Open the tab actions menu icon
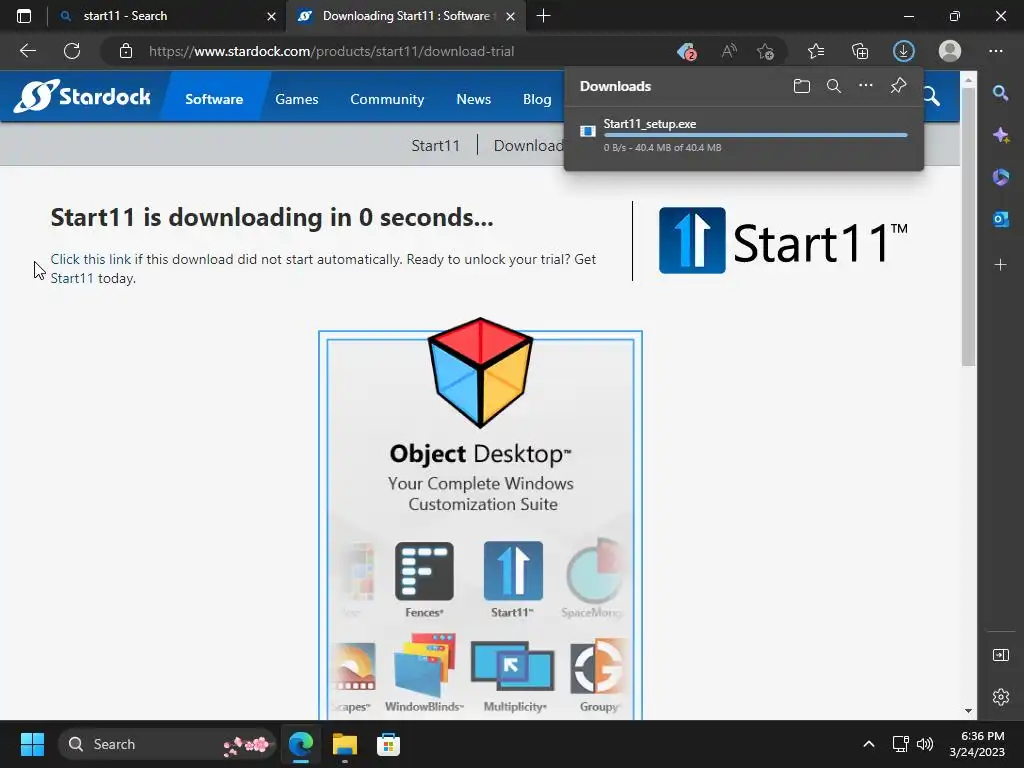 (24, 16)
